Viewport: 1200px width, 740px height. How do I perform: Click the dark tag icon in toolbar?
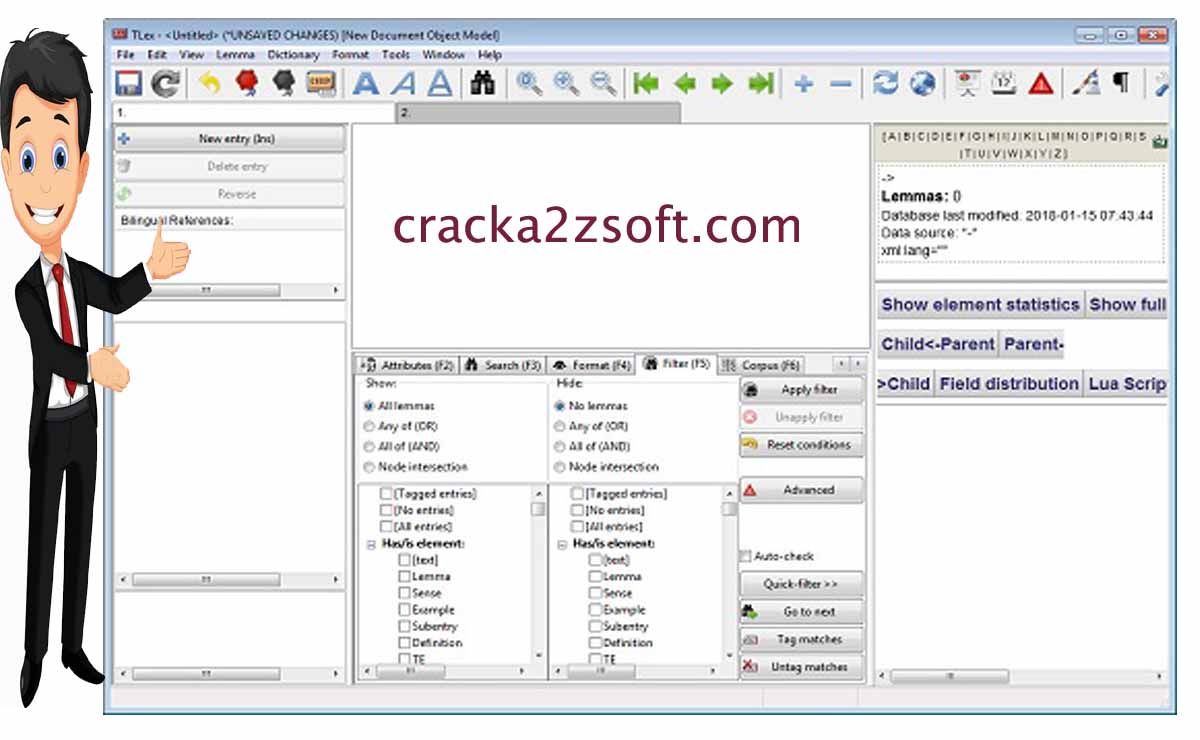[x=284, y=83]
